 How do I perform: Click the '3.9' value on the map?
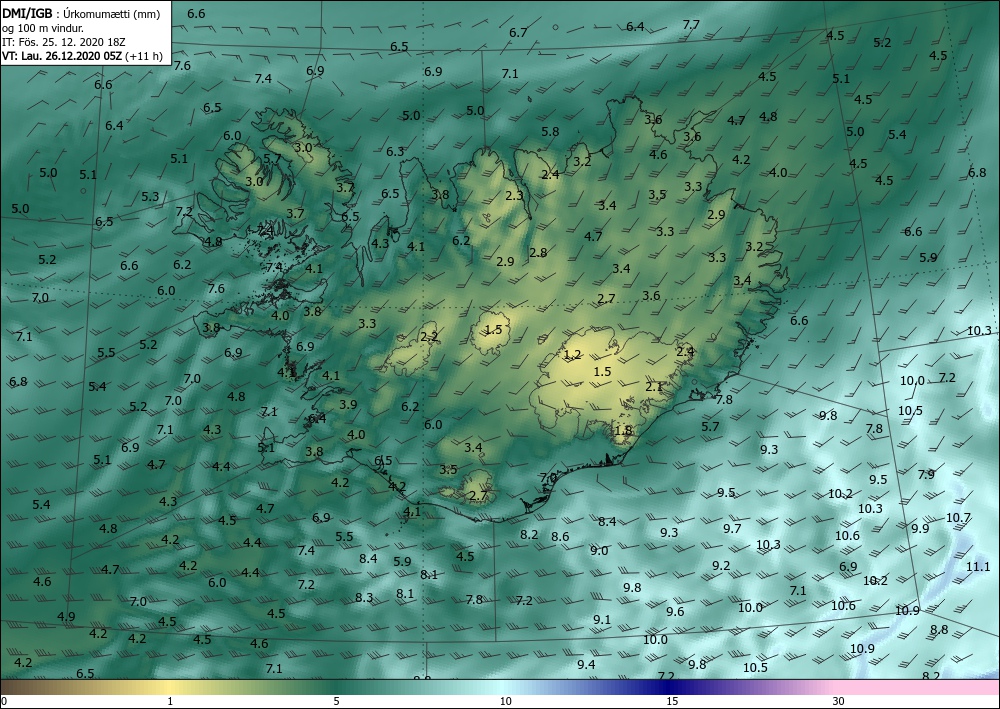click(348, 405)
